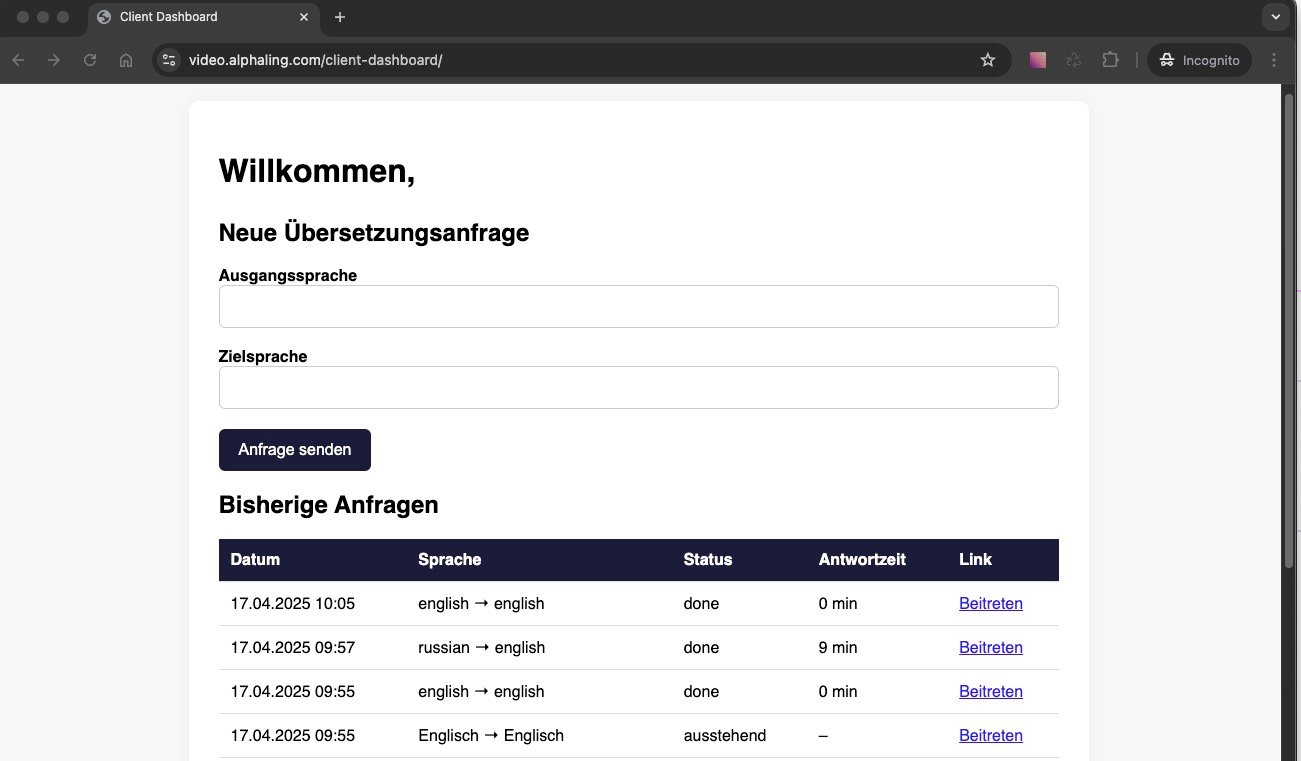This screenshot has height=761, width=1301.
Task: Select the date 17.04.2025 09:57
Action: click(x=292, y=647)
